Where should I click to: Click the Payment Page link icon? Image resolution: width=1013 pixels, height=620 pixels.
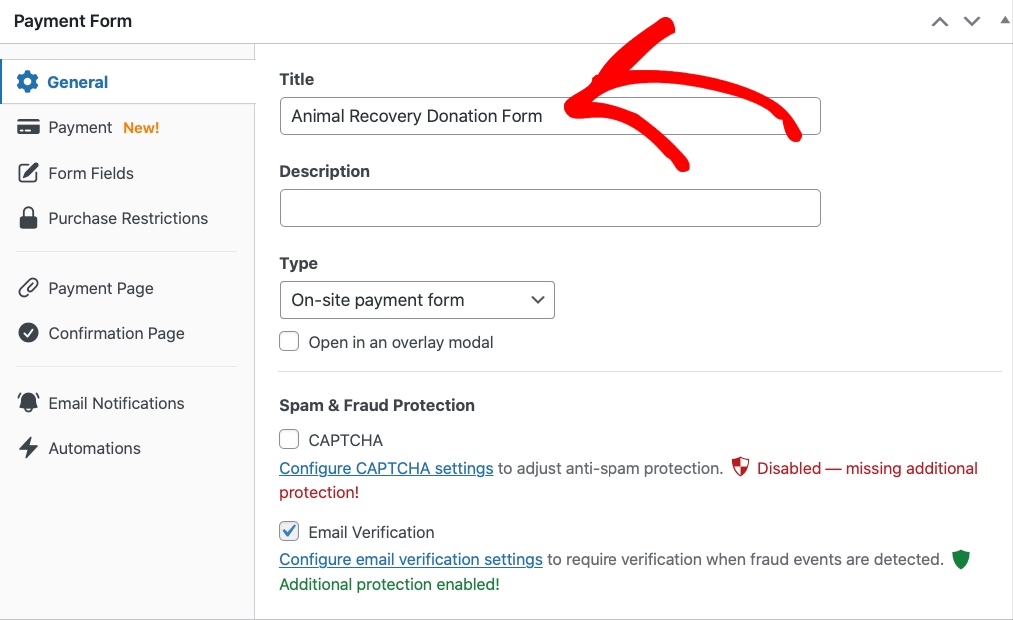[29, 288]
